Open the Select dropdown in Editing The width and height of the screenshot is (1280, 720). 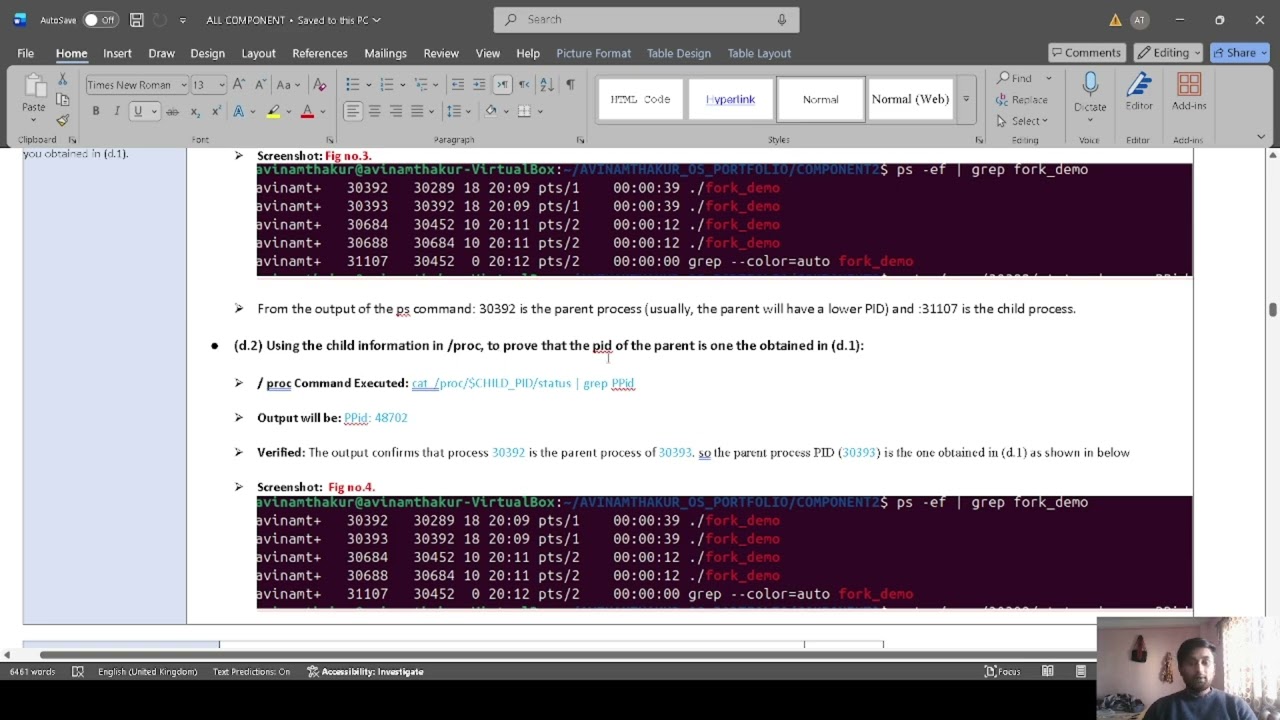pos(1022,121)
